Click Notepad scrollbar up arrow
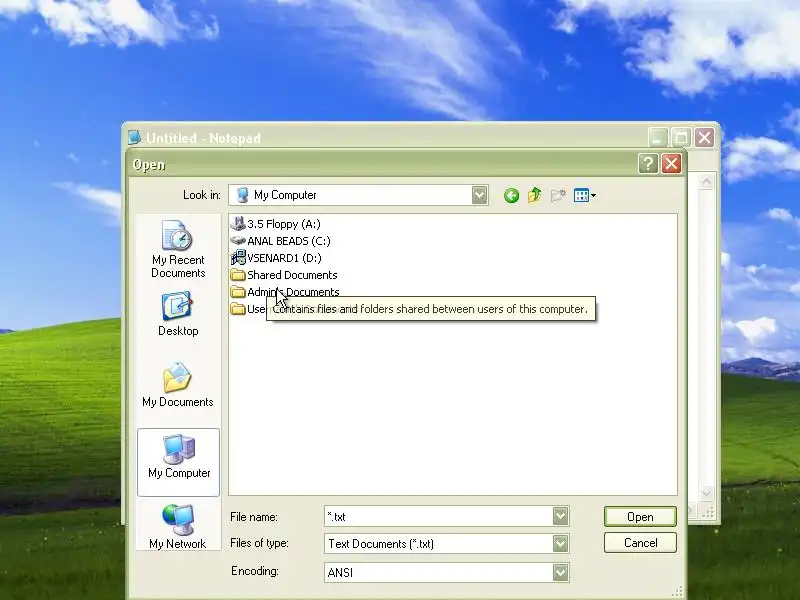The width and height of the screenshot is (800, 600). 706,181
